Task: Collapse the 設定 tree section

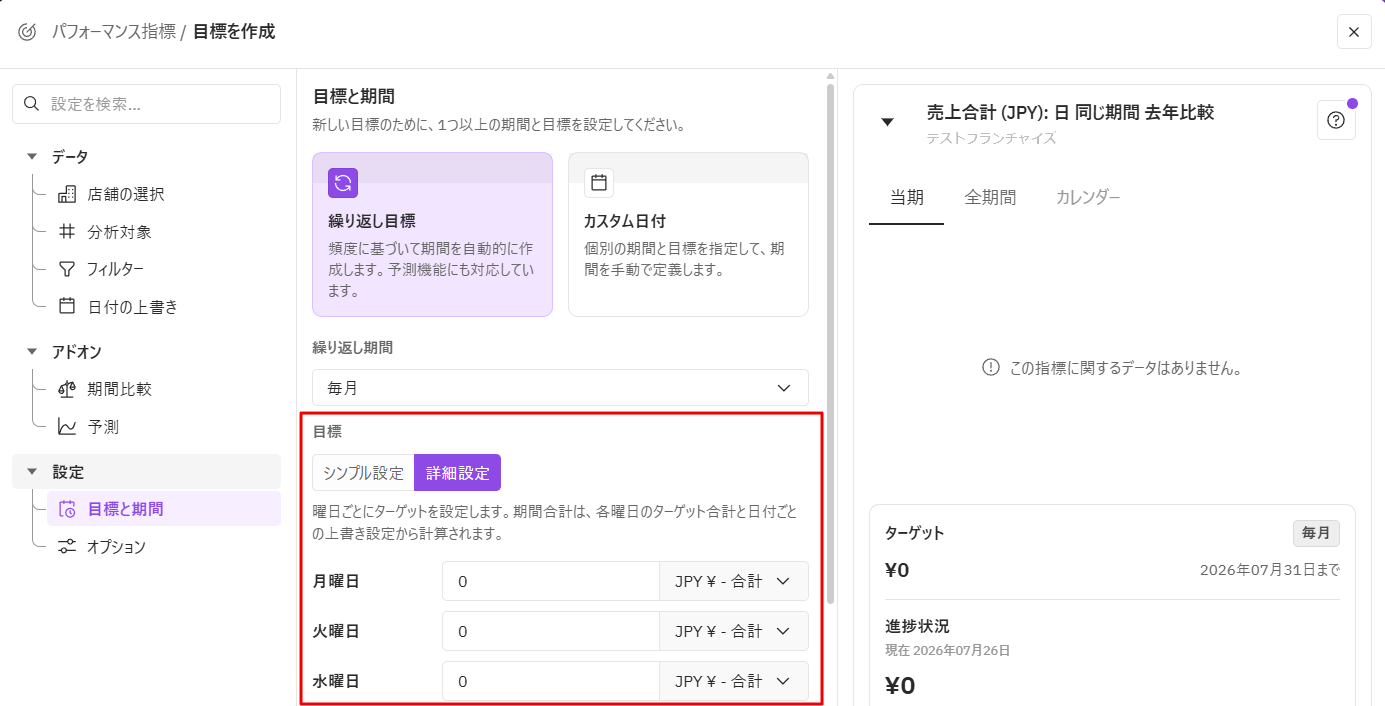Action: click(32, 472)
